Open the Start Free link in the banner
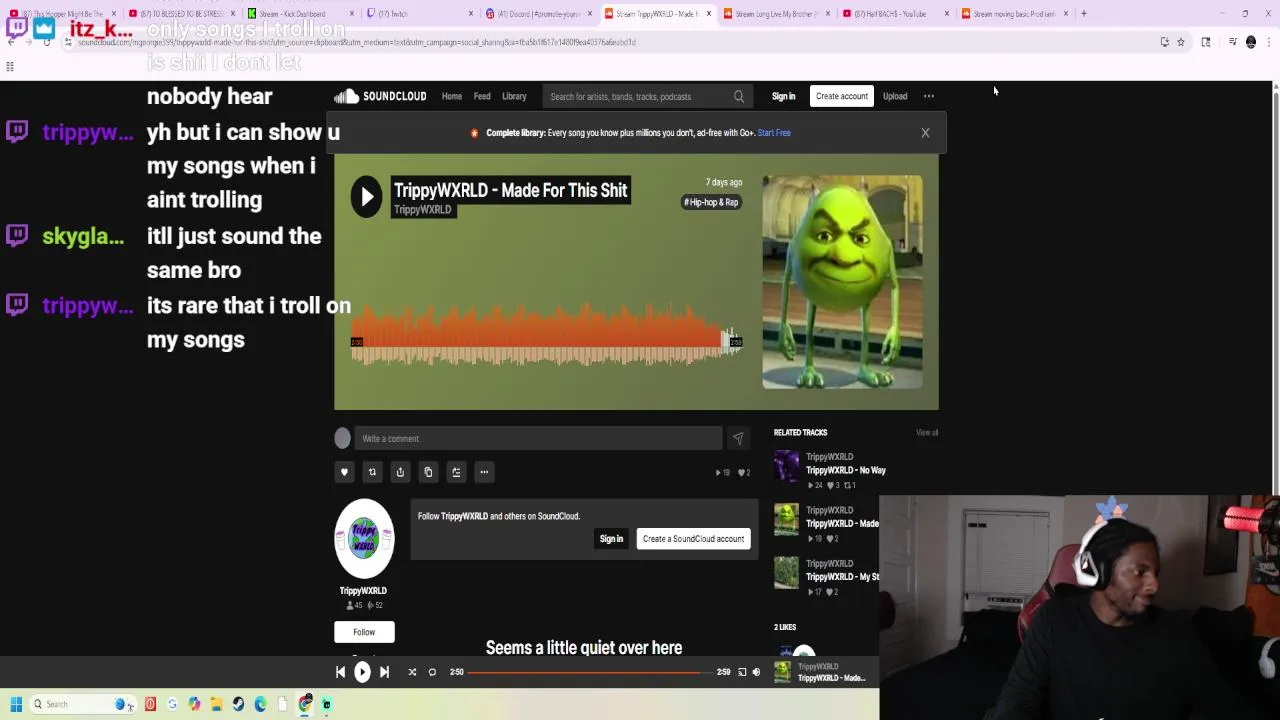 (774, 132)
